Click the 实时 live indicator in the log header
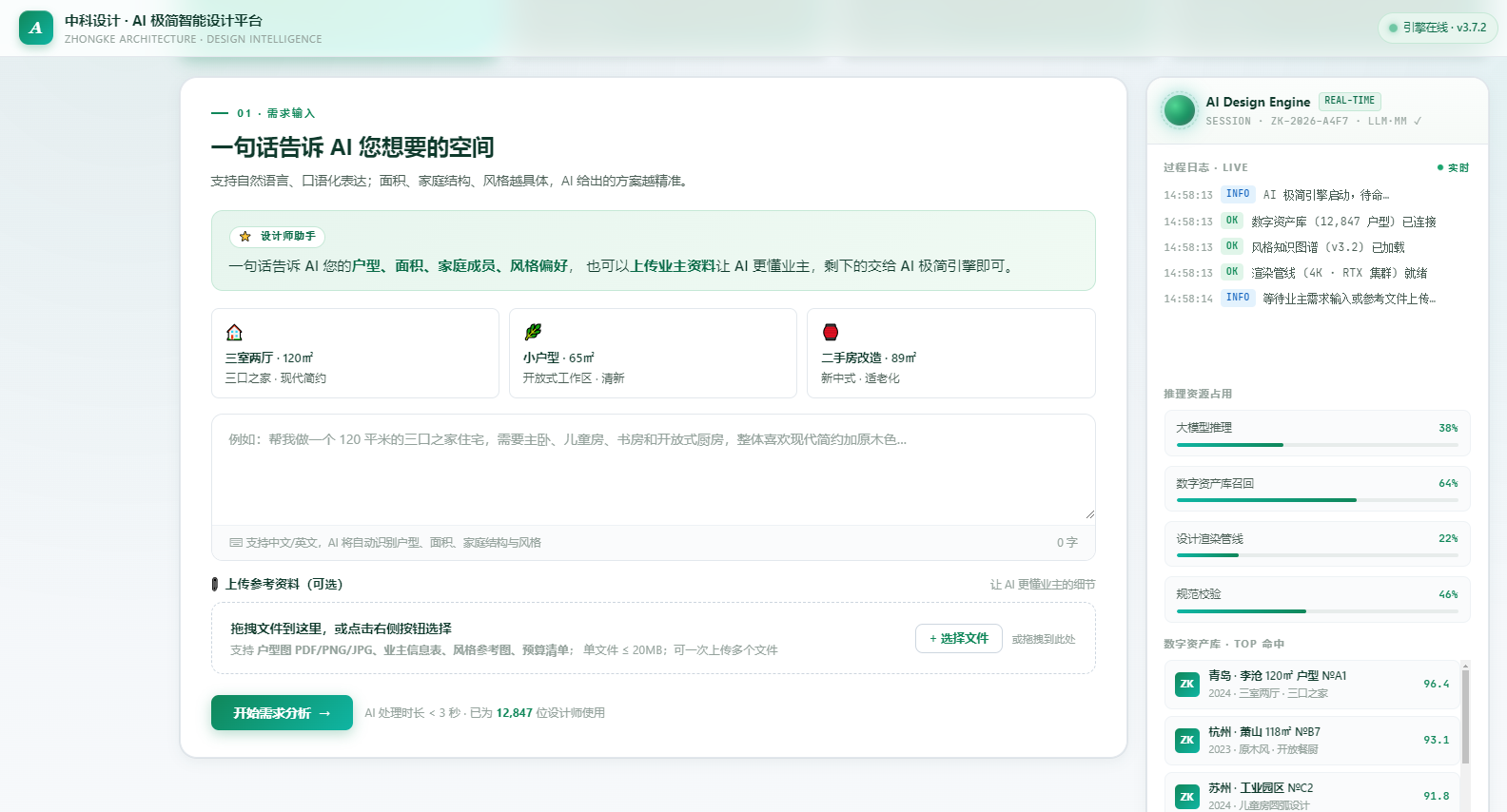 pyautogui.click(x=1453, y=167)
